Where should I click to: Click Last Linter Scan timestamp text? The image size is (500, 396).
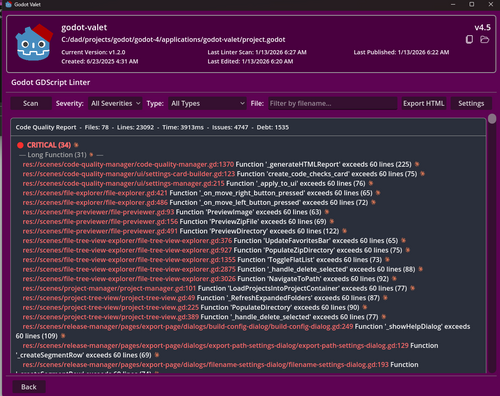257,52
